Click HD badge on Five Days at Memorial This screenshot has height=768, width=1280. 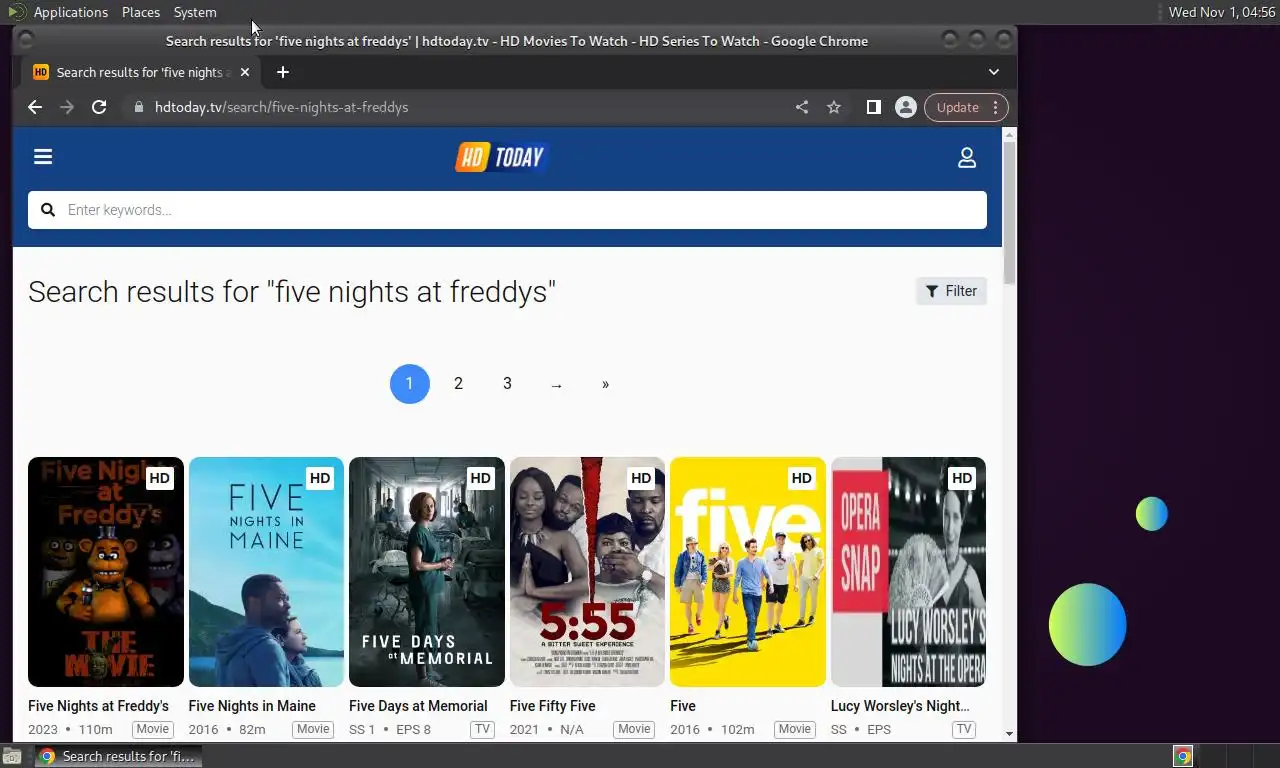(480, 478)
